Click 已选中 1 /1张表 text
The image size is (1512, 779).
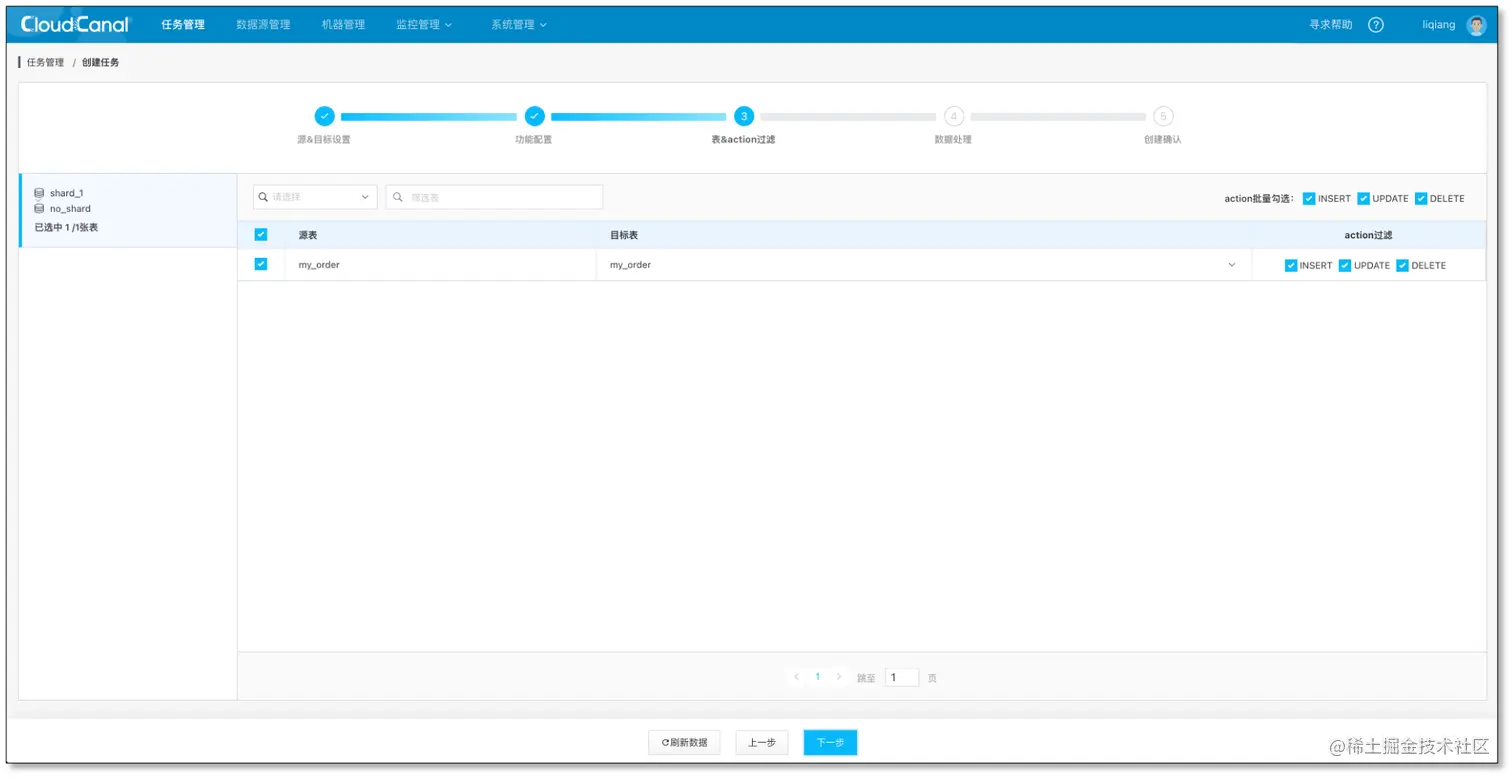click(66, 227)
